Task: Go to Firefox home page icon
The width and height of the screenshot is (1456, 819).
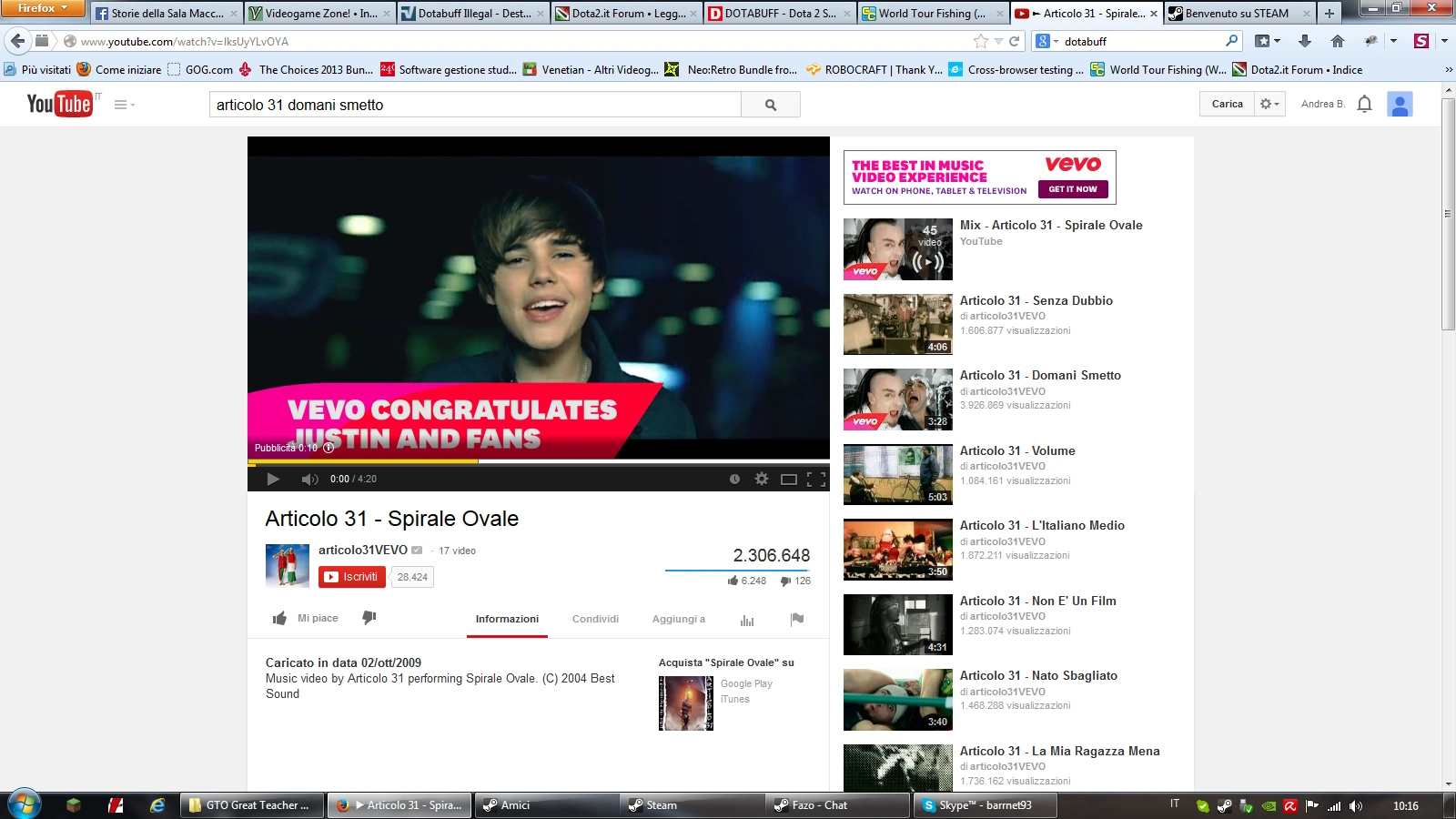Action: pyautogui.click(x=1338, y=41)
